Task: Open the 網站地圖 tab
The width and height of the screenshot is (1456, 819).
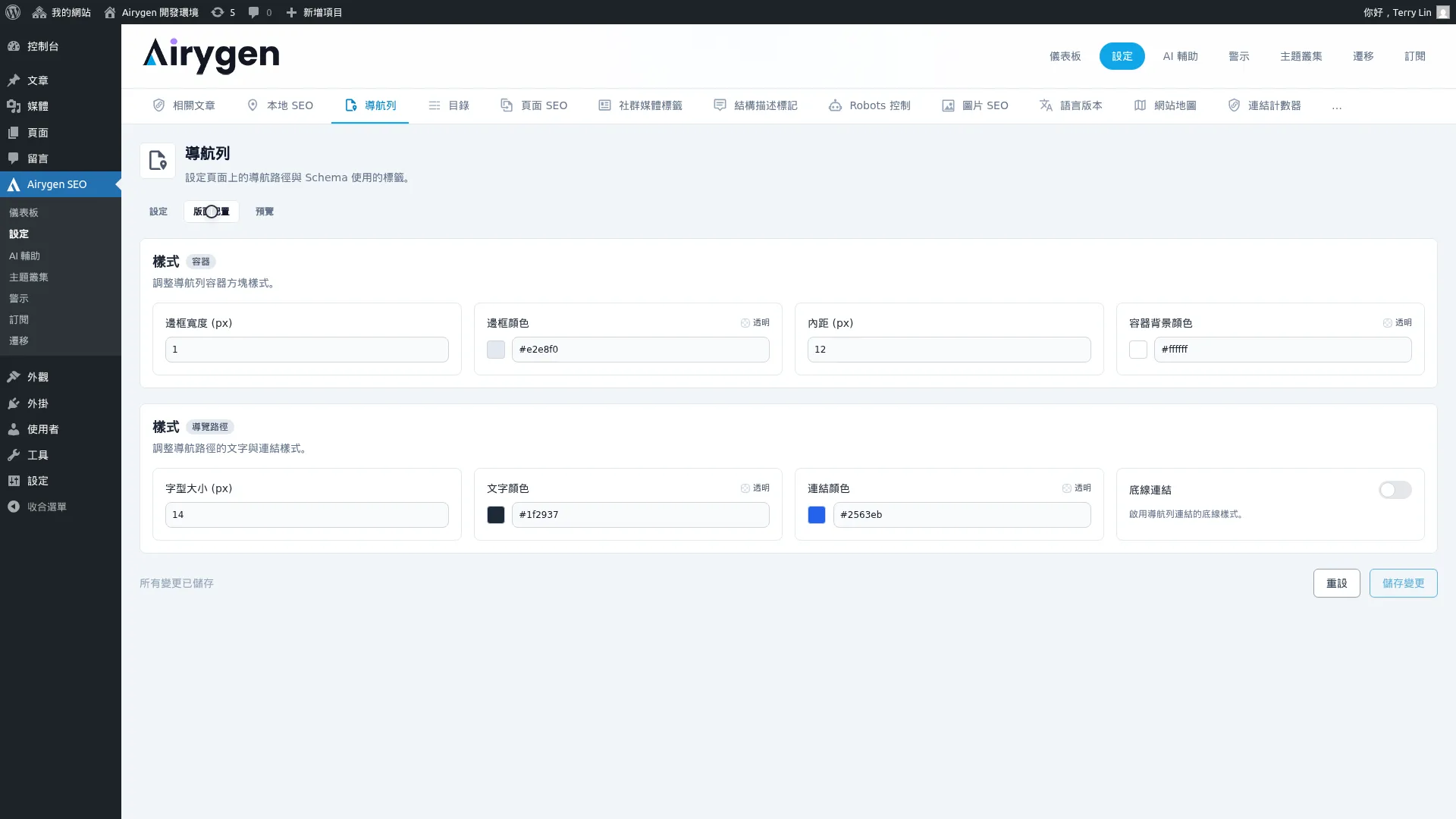Action: tap(1165, 105)
